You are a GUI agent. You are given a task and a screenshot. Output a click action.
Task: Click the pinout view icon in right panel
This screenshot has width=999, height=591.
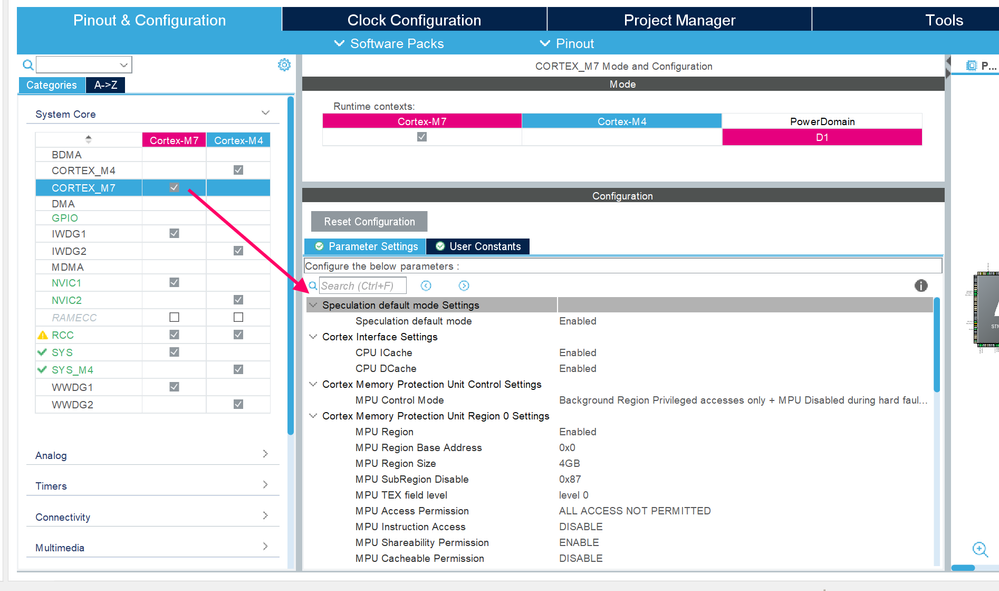pos(971,66)
